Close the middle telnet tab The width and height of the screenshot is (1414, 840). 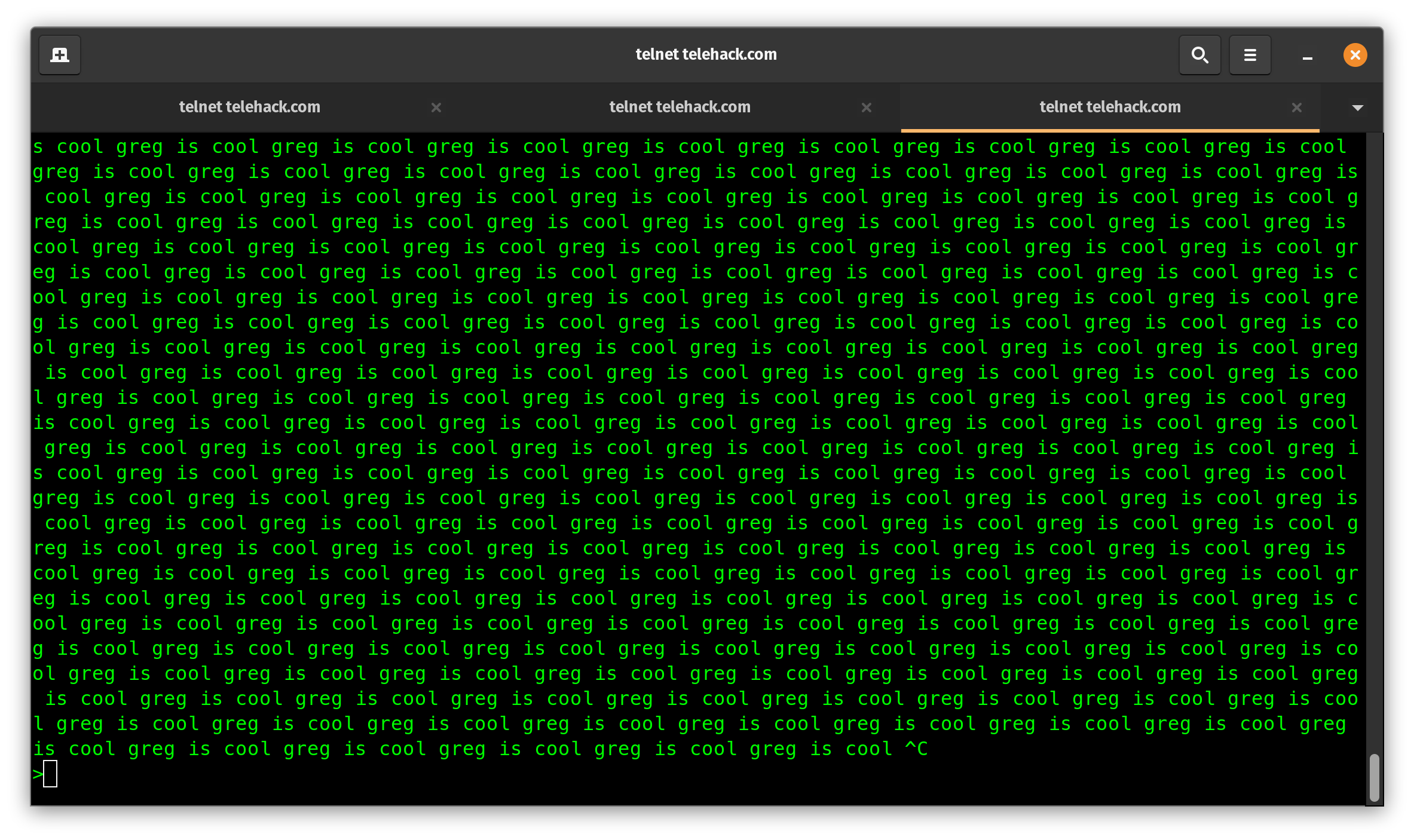[867, 108]
